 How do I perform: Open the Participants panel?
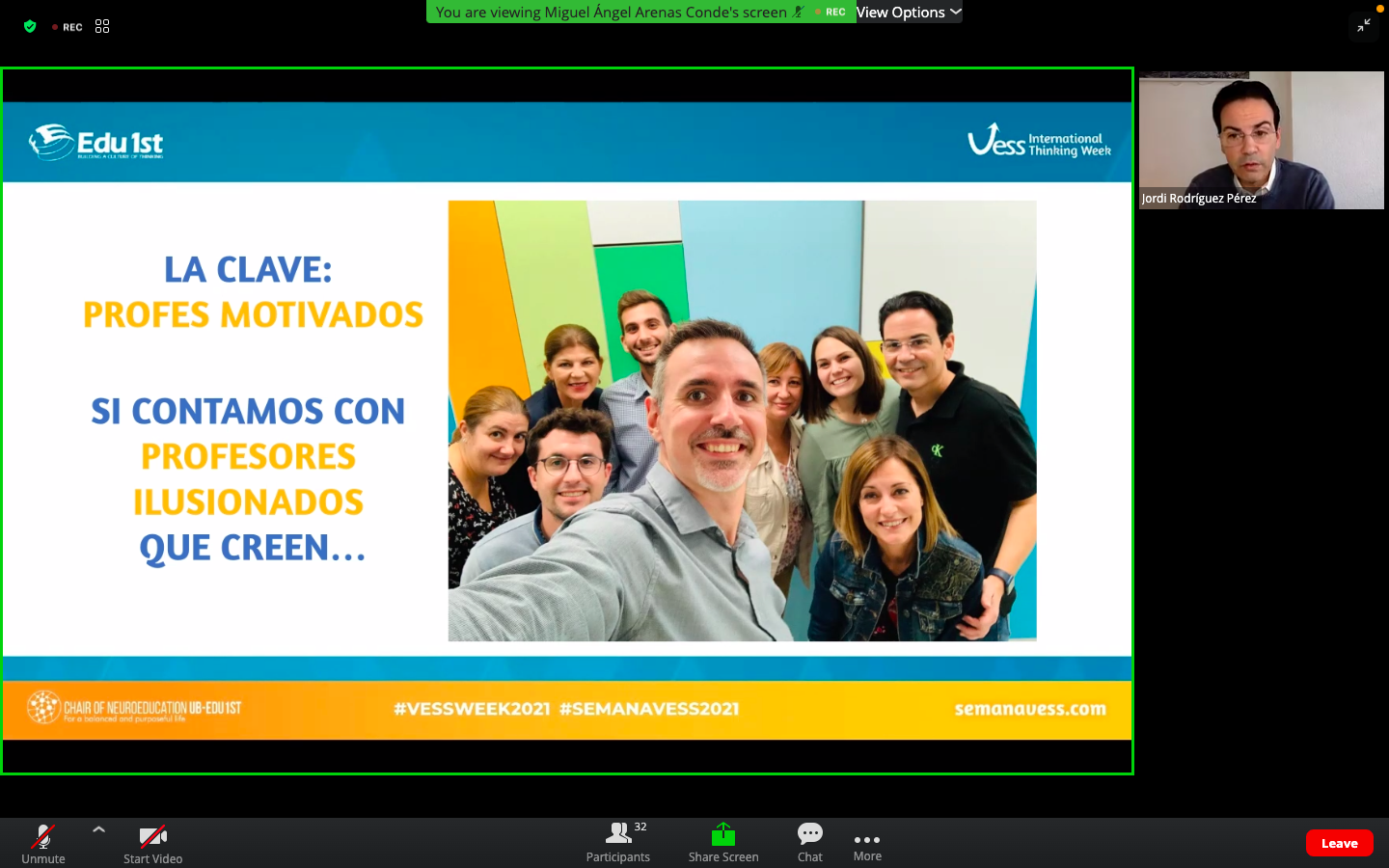(x=618, y=842)
